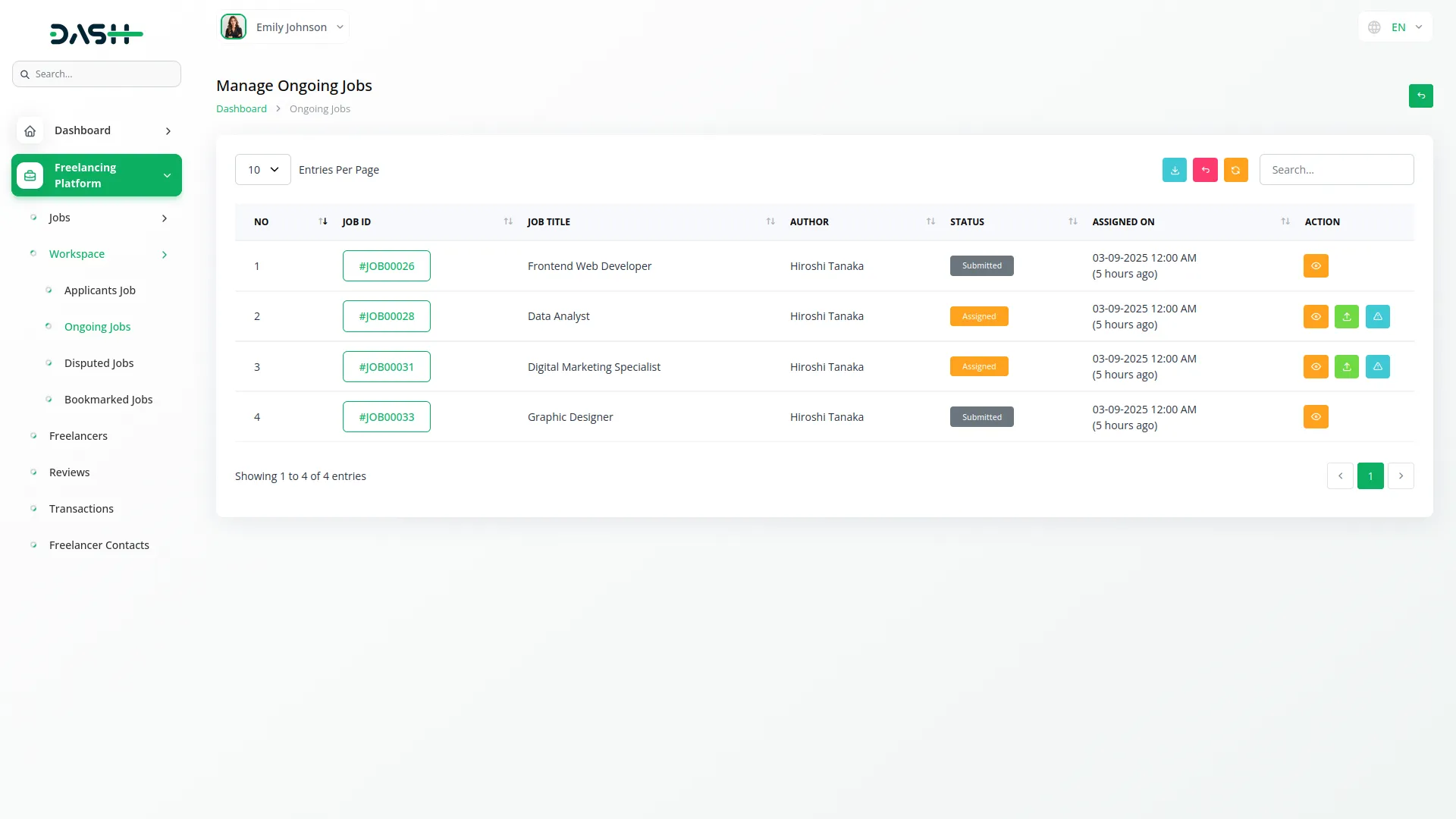Switch to the Disputed Jobs section

99,362
